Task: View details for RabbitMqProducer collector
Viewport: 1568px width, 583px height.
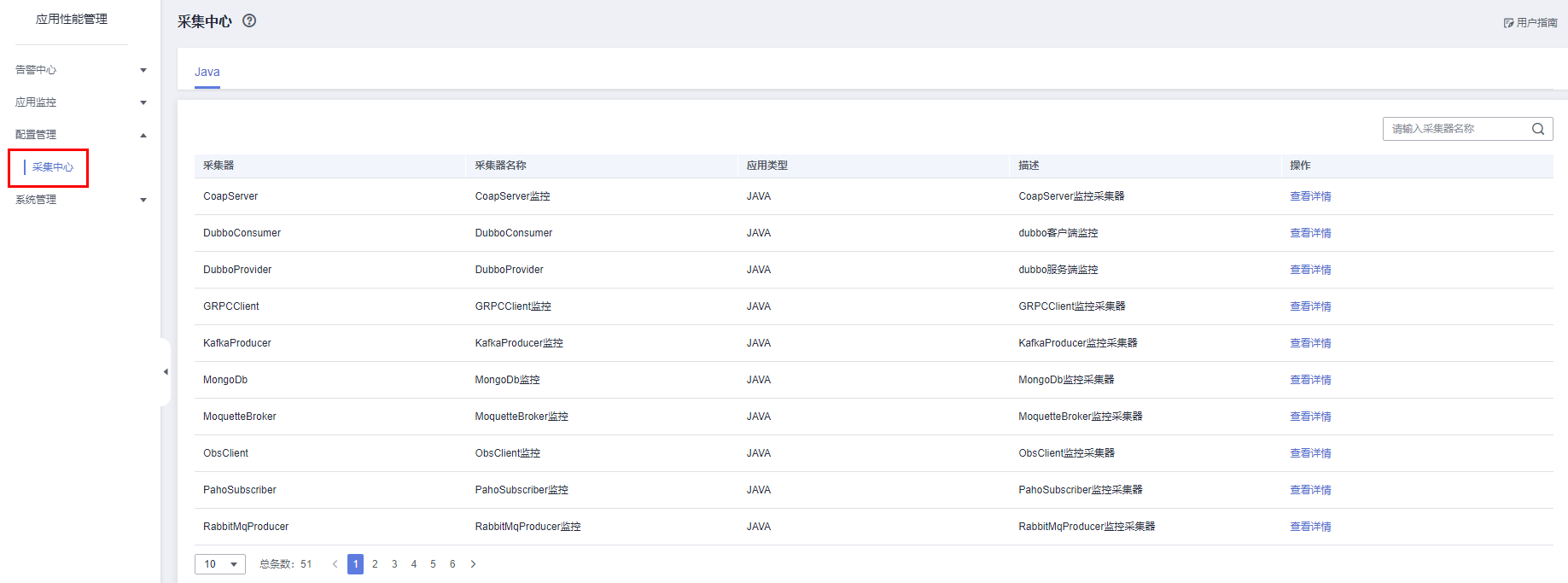Action: tap(1310, 527)
